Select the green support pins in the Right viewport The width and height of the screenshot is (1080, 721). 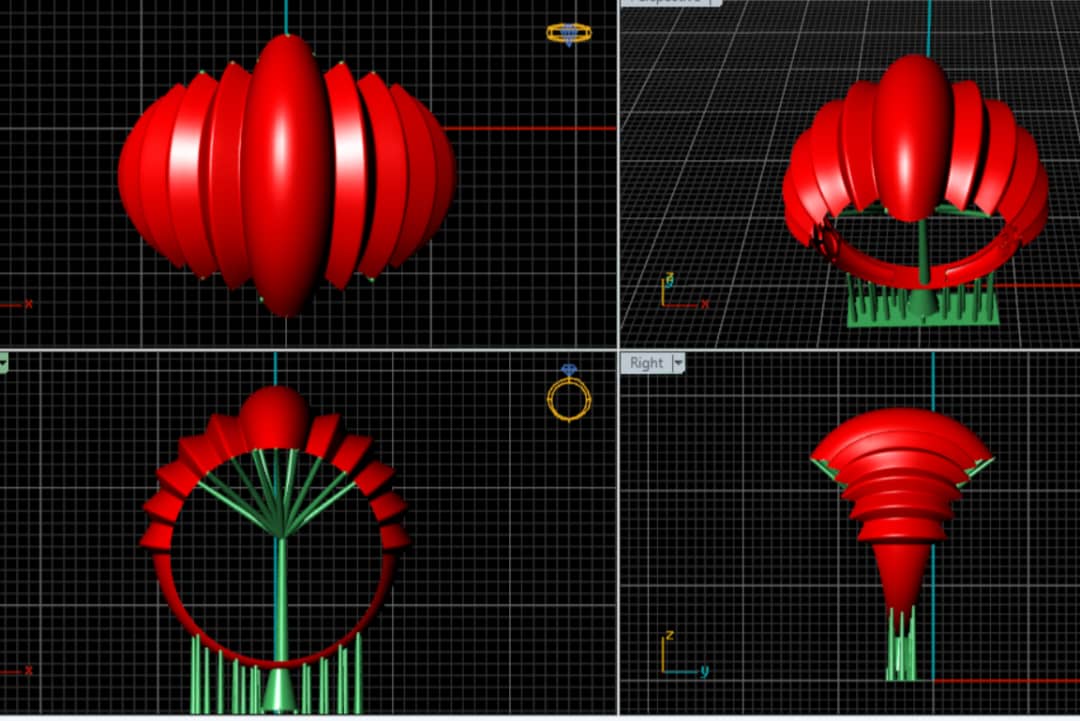click(901, 644)
